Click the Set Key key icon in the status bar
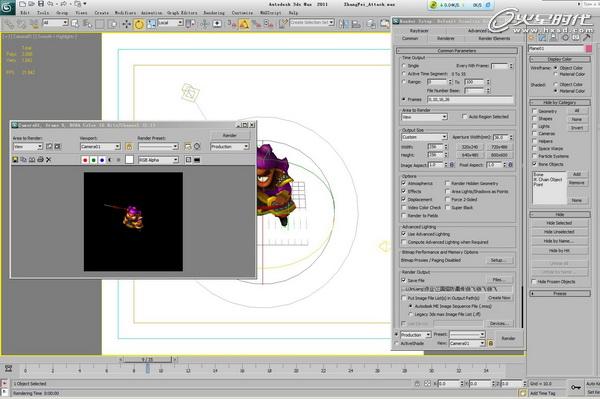The width and height of the screenshot is (600, 399). tap(576, 387)
